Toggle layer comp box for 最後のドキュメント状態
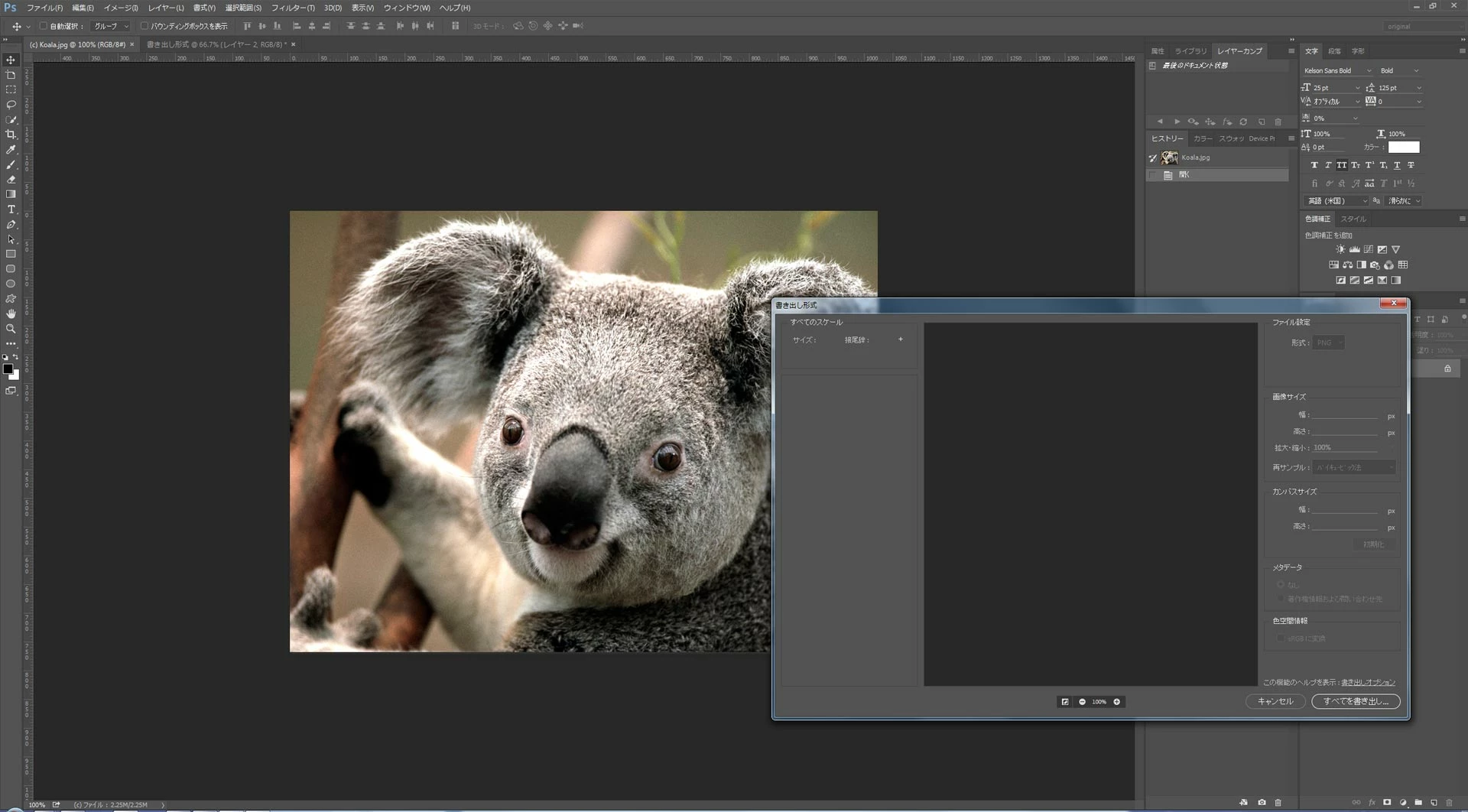The image size is (1468, 812). click(1152, 66)
